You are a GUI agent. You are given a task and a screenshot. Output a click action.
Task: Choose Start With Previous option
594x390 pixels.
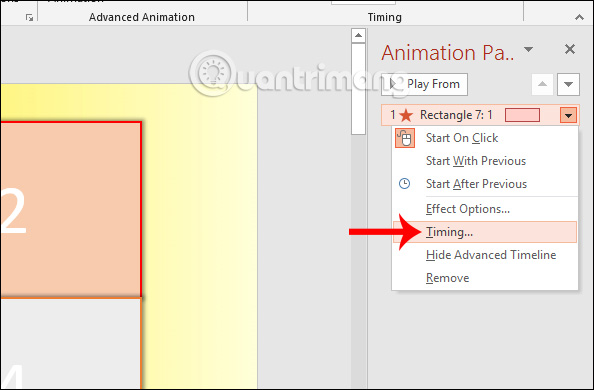[x=485, y=161]
